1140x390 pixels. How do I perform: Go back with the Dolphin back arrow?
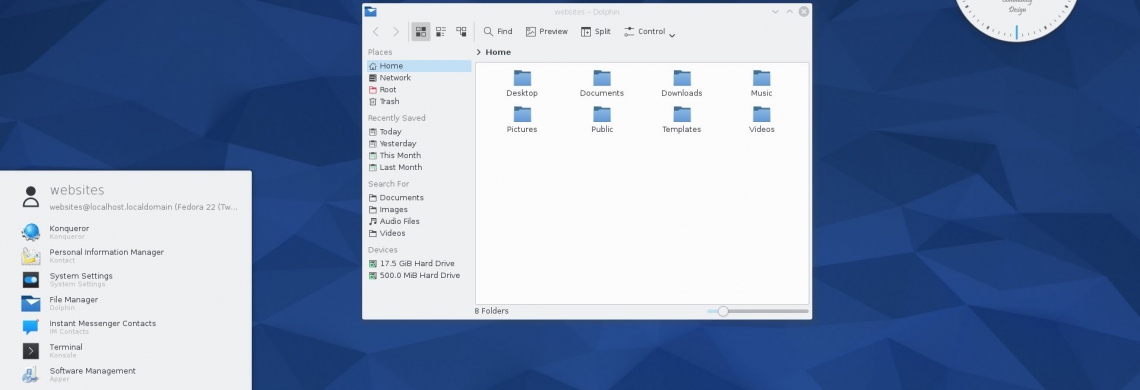(x=376, y=32)
